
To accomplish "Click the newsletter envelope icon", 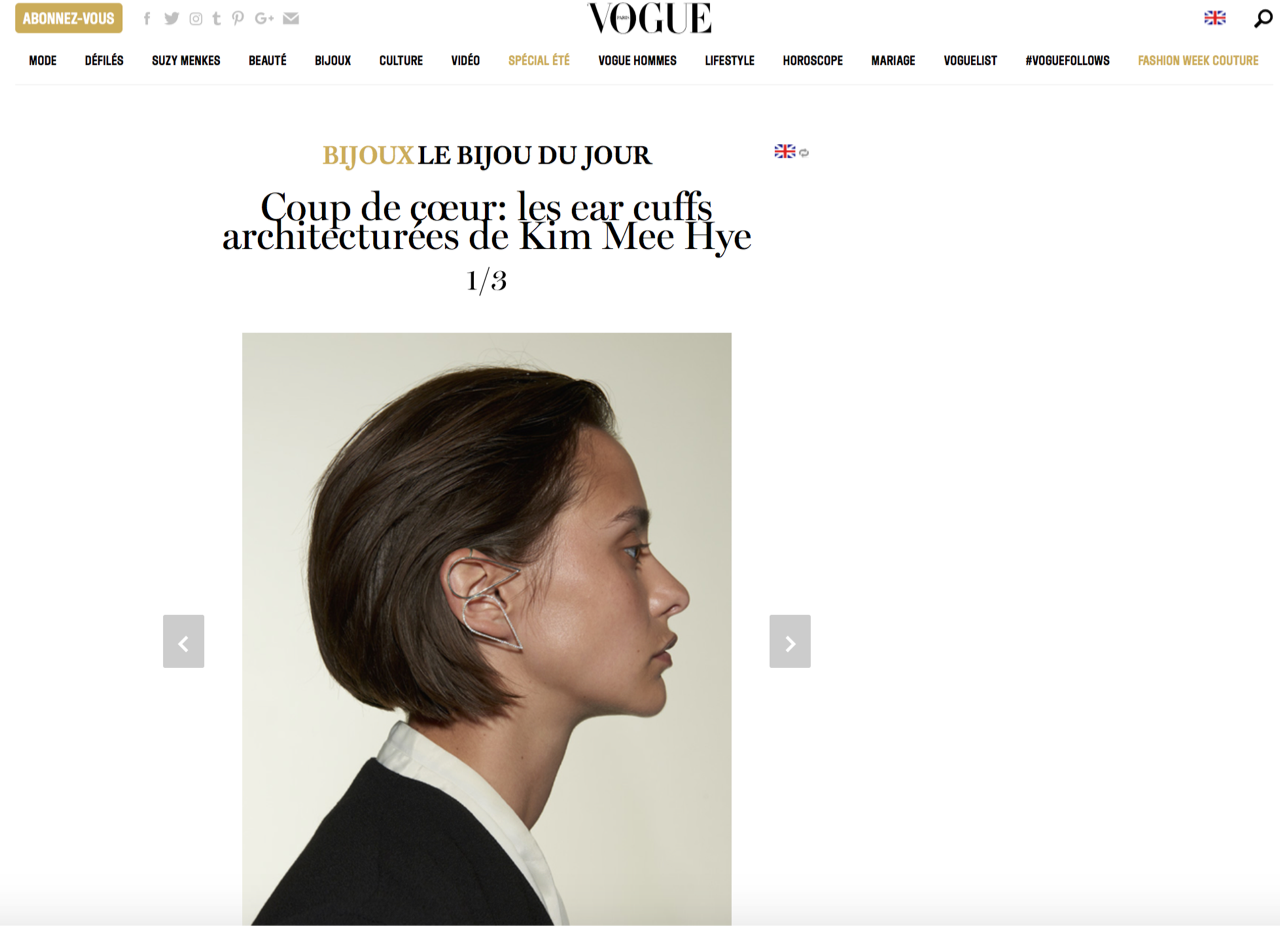I will click(291, 18).
